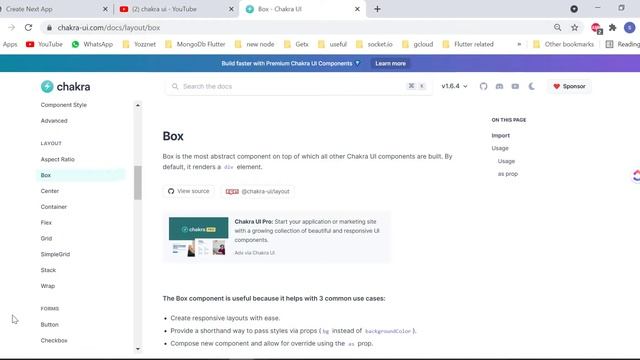Image resolution: width=640 pixels, height=360 pixels.
Task: Open the socket.io bookmark folder
Action: pyautogui.click(x=374, y=44)
